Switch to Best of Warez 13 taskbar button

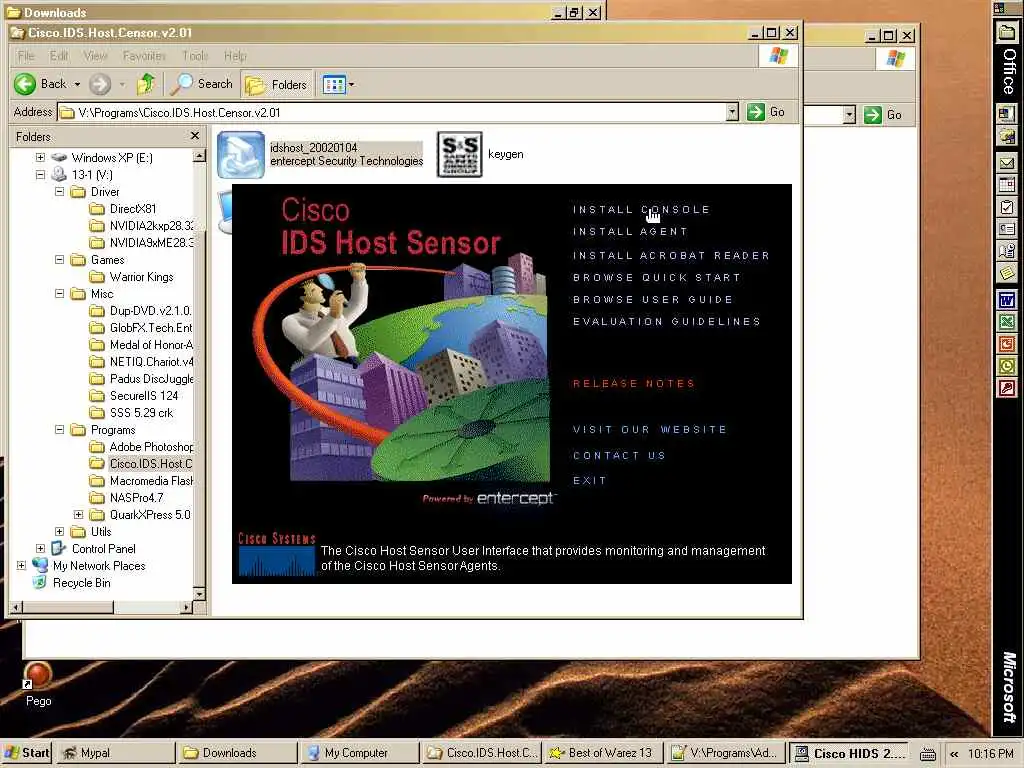604,753
